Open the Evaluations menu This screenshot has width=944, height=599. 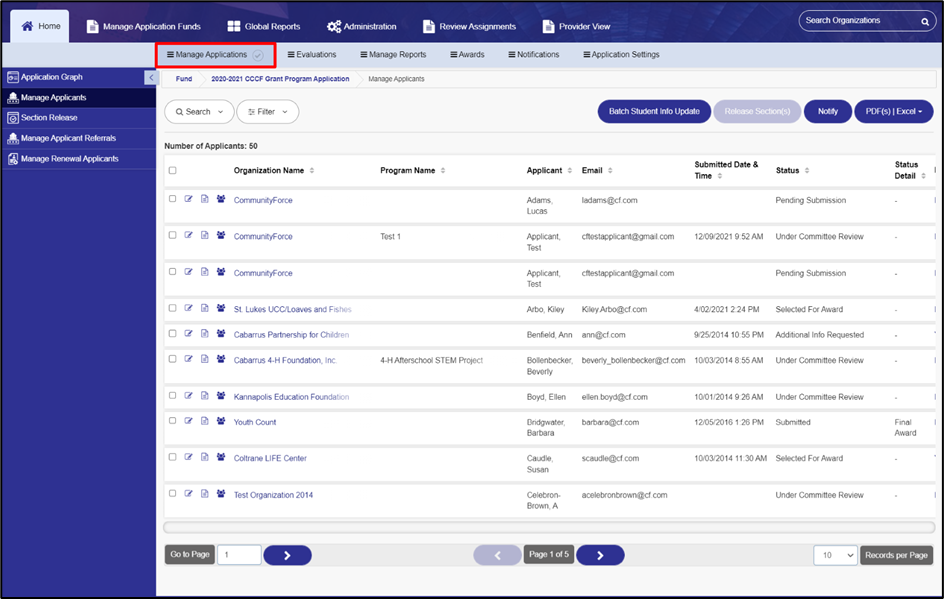(312, 55)
